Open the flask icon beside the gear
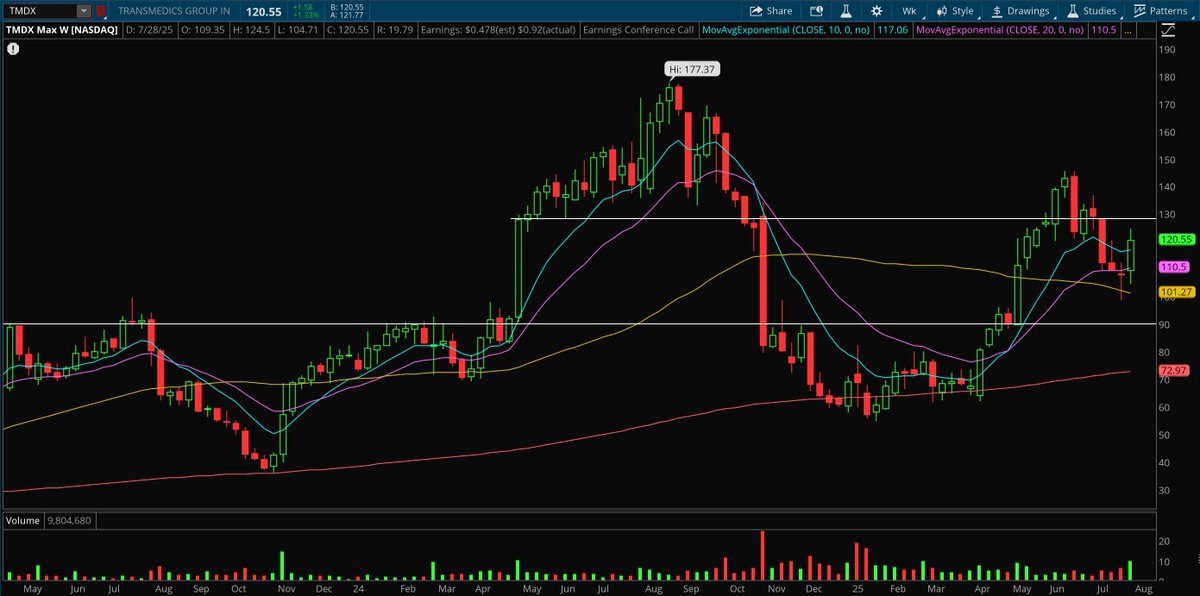This screenshot has width=1200, height=596. (x=845, y=11)
